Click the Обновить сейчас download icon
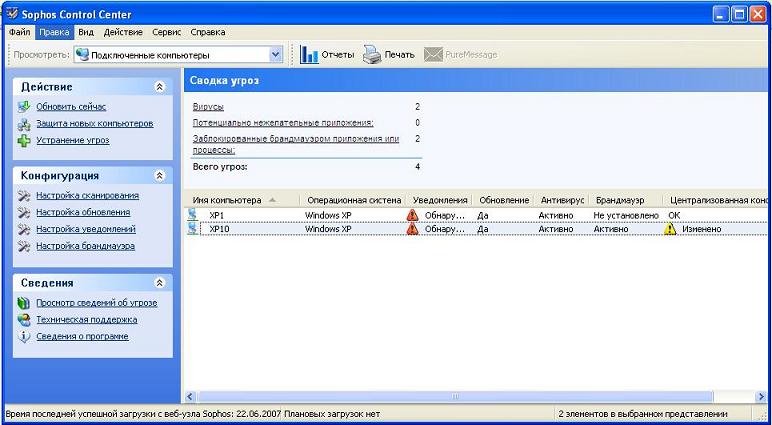772x425 pixels. pyautogui.click(x=24, y=107)
